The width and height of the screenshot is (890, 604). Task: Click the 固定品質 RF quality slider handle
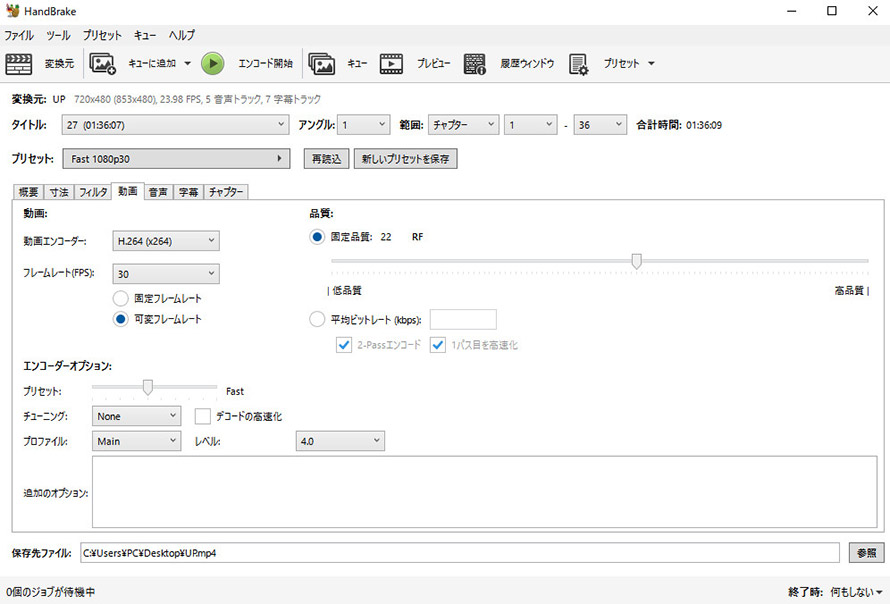(636, 261)
